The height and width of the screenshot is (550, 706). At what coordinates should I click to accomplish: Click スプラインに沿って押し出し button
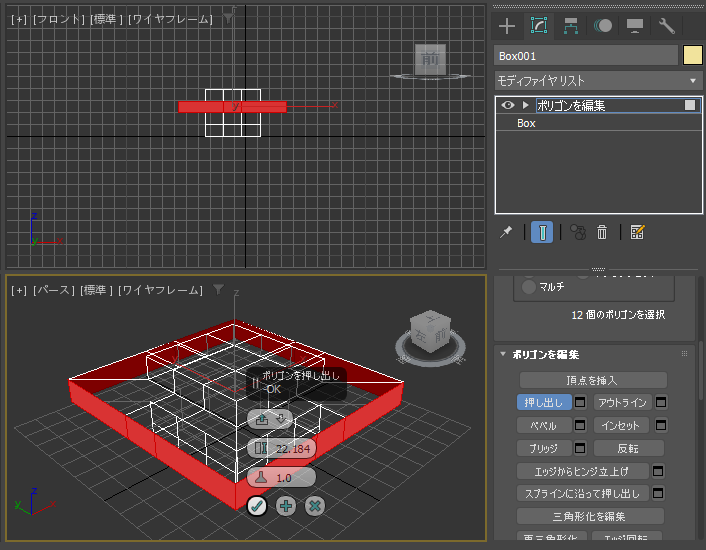point(583,493)
